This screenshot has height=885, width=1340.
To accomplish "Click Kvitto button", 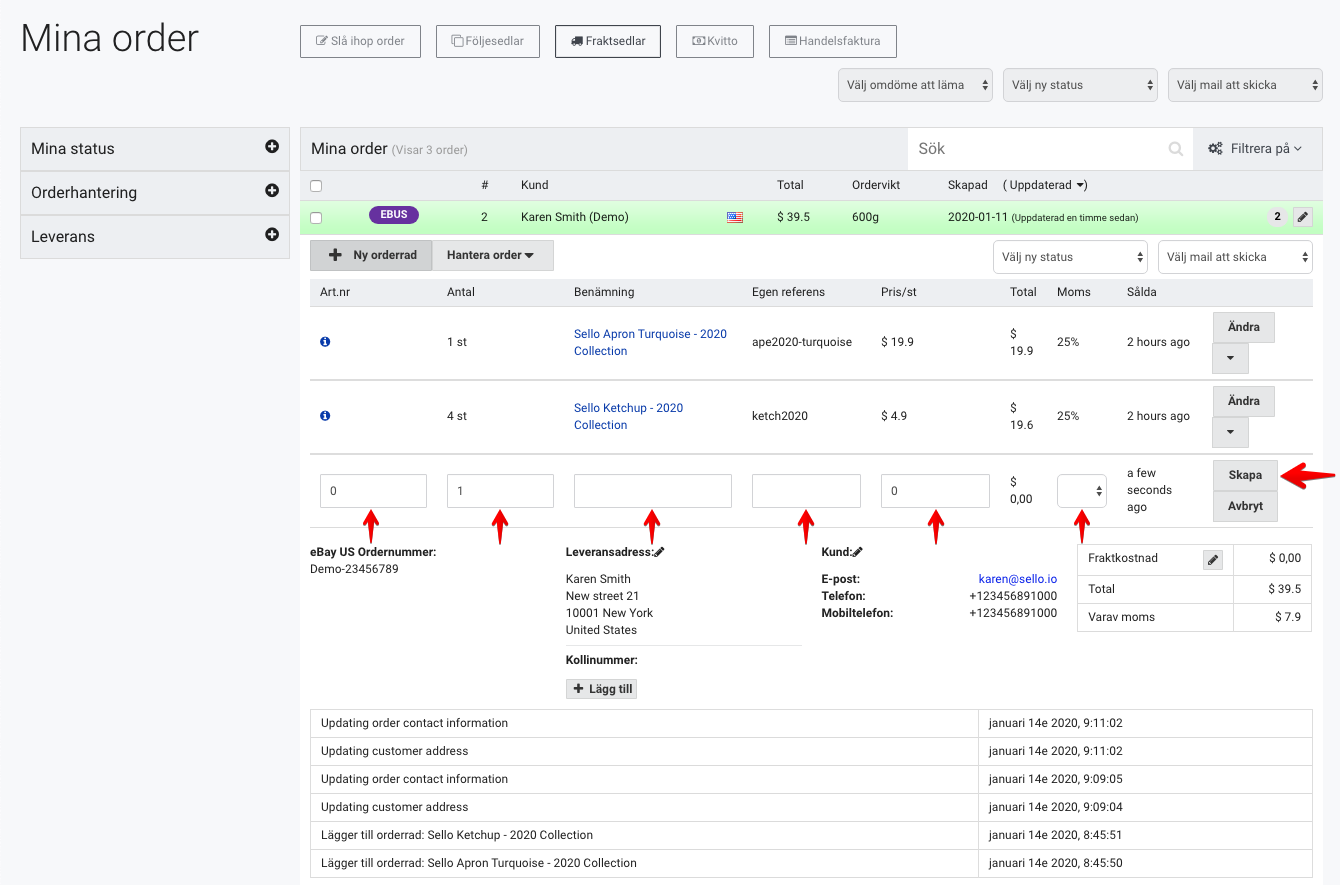I will pos(715,41).
